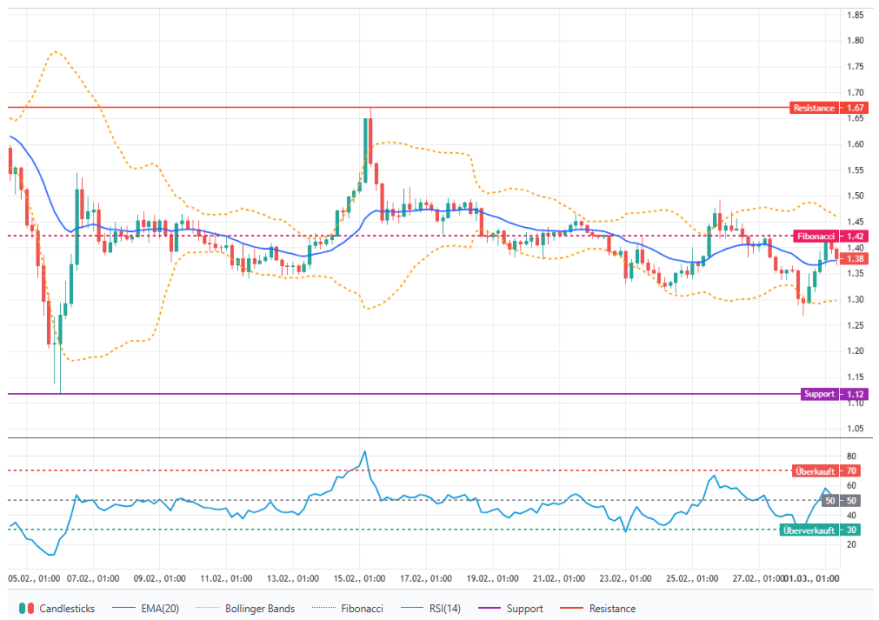
Task: Click the red Resistance 1.67 price tag
Action: (828, 107)
